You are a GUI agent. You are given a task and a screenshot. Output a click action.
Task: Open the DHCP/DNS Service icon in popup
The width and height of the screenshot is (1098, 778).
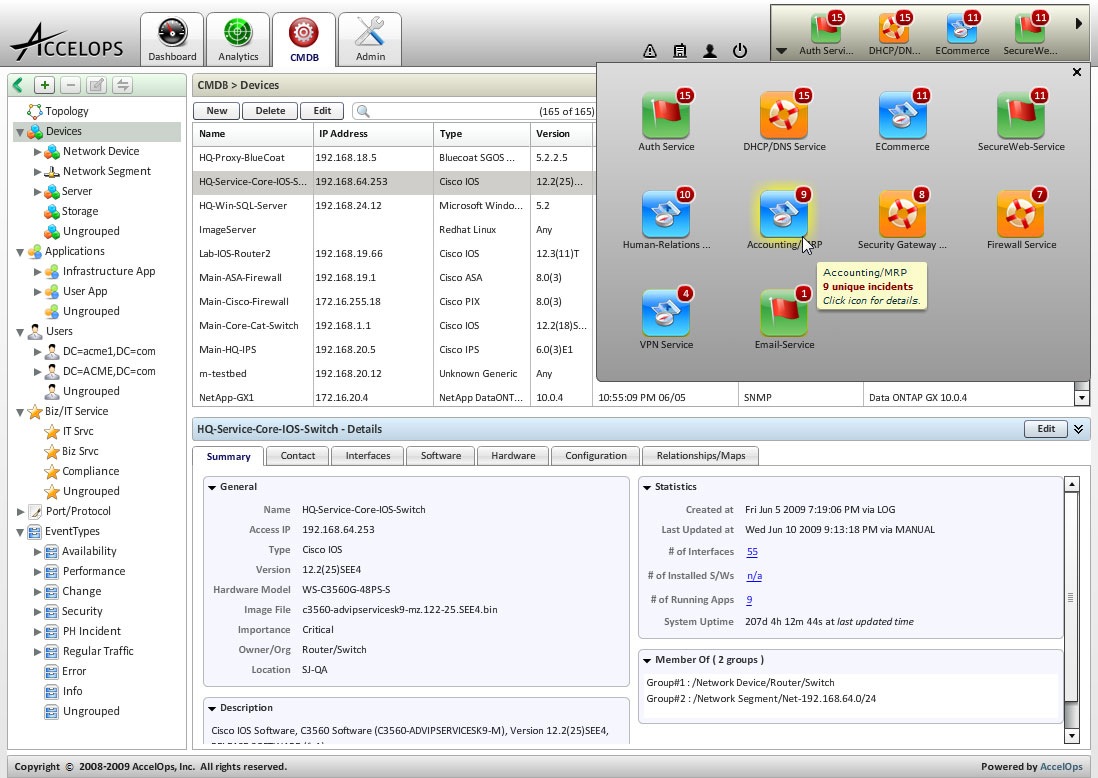(x=784, y=115)
